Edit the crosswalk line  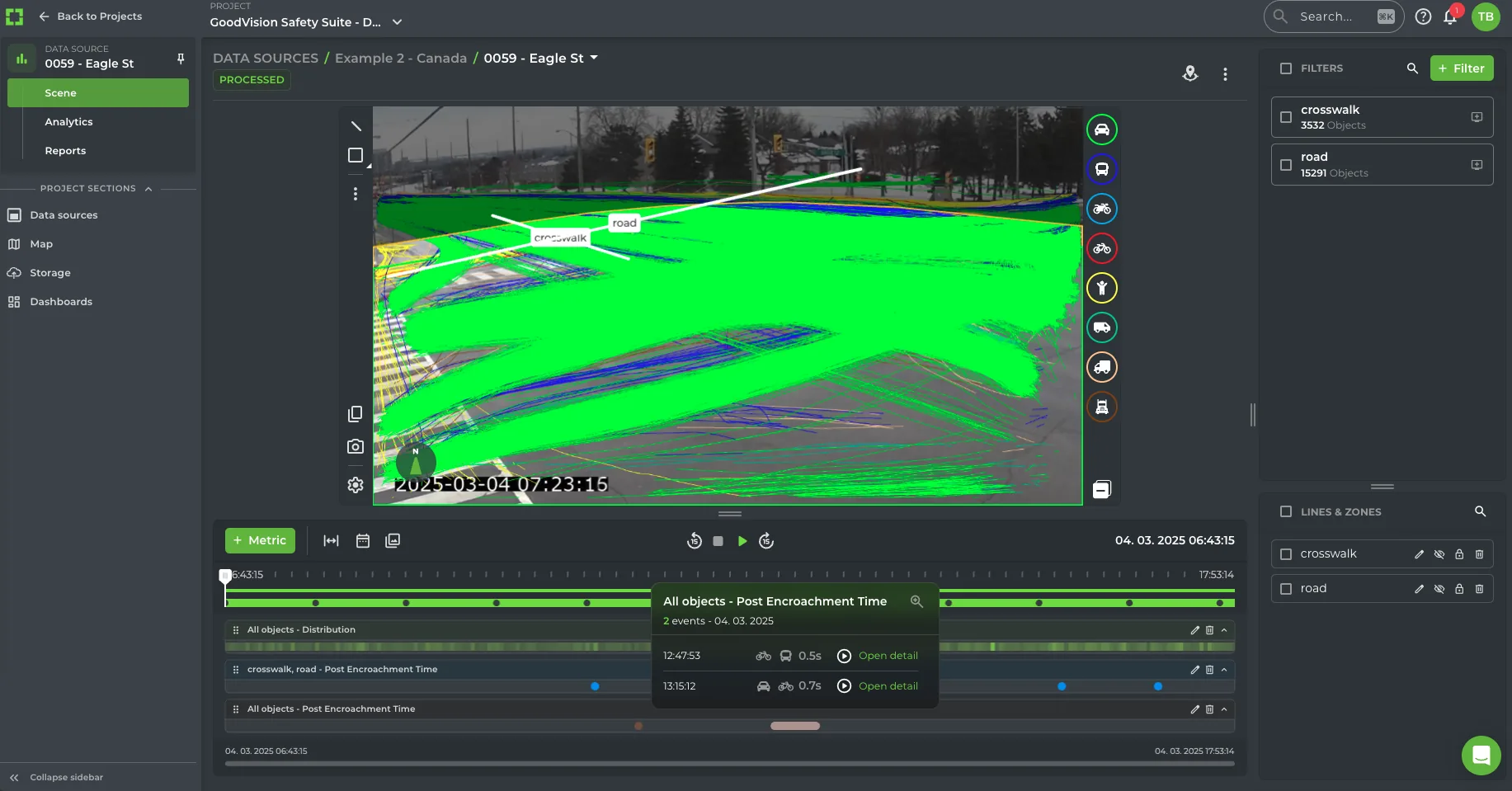[x=1419, y=554]
